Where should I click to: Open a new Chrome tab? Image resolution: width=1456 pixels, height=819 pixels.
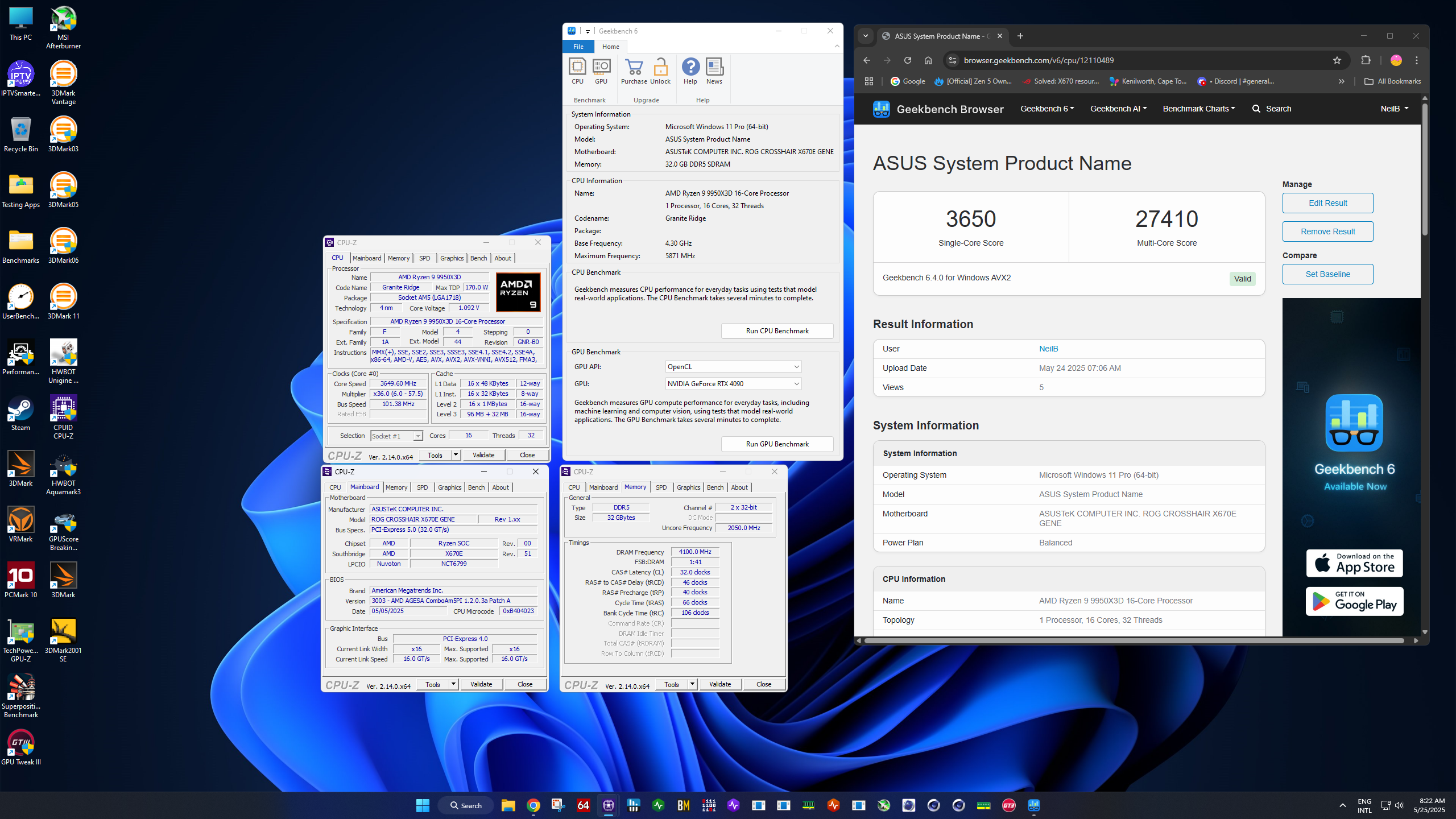pyautogui.click(x=1020, y=36)
